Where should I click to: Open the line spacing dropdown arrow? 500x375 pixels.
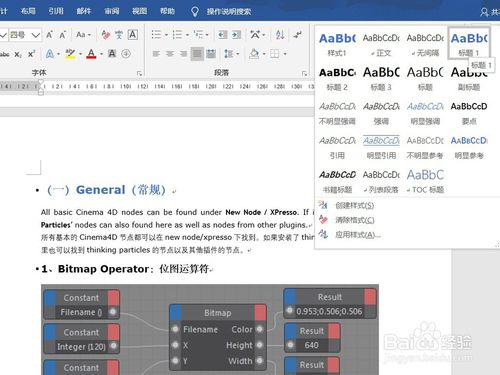(x=238, y=54)
